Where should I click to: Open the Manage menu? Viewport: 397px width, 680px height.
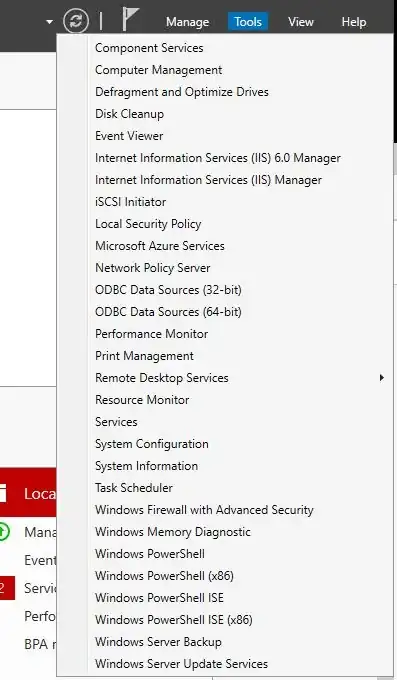point(187,22)
